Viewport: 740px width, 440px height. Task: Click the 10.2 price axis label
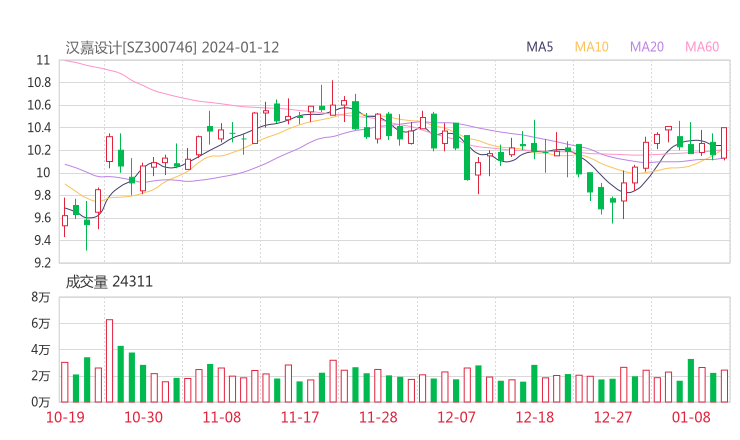click(x=39, y=151)
